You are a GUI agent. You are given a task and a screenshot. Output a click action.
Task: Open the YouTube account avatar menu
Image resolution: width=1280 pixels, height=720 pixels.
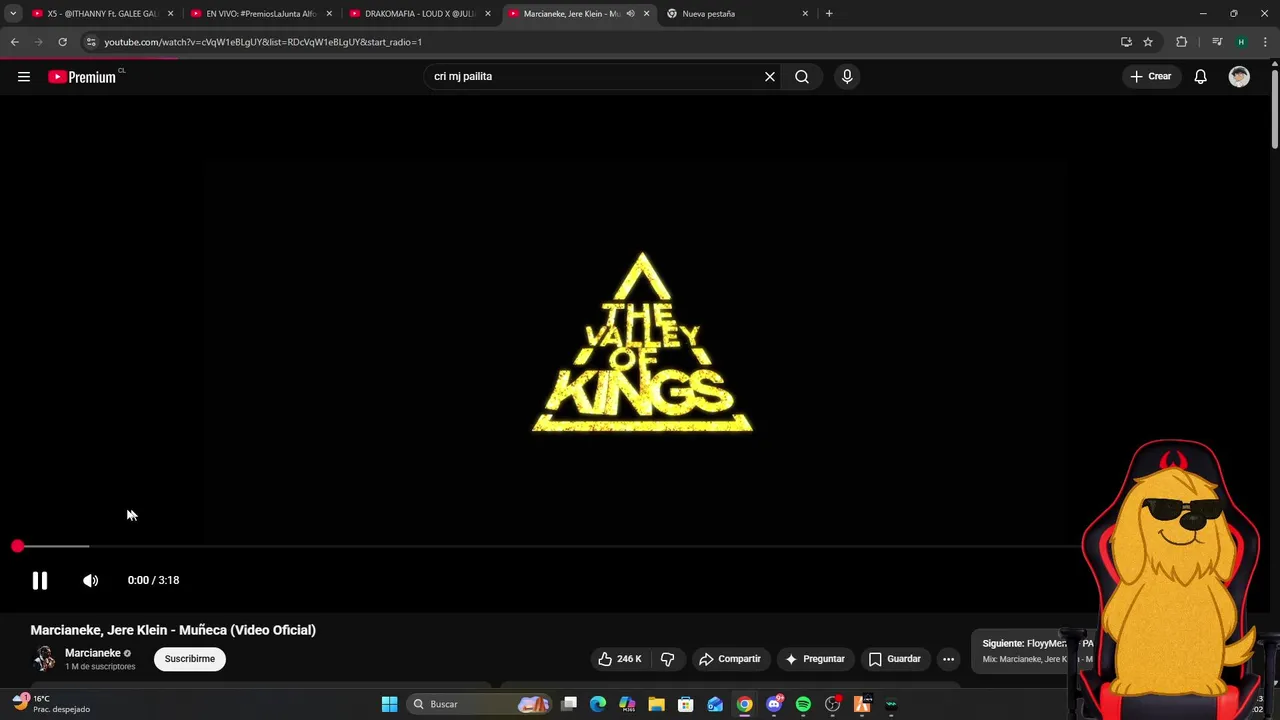(x=1239, y=77)
